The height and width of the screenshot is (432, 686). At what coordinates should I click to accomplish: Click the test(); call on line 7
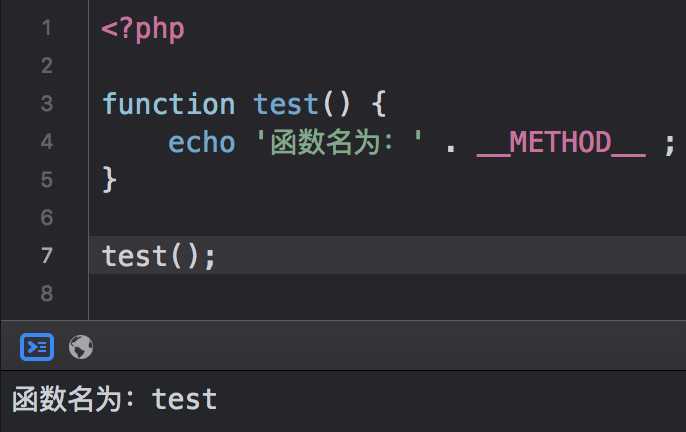click(x=159, y=256)
